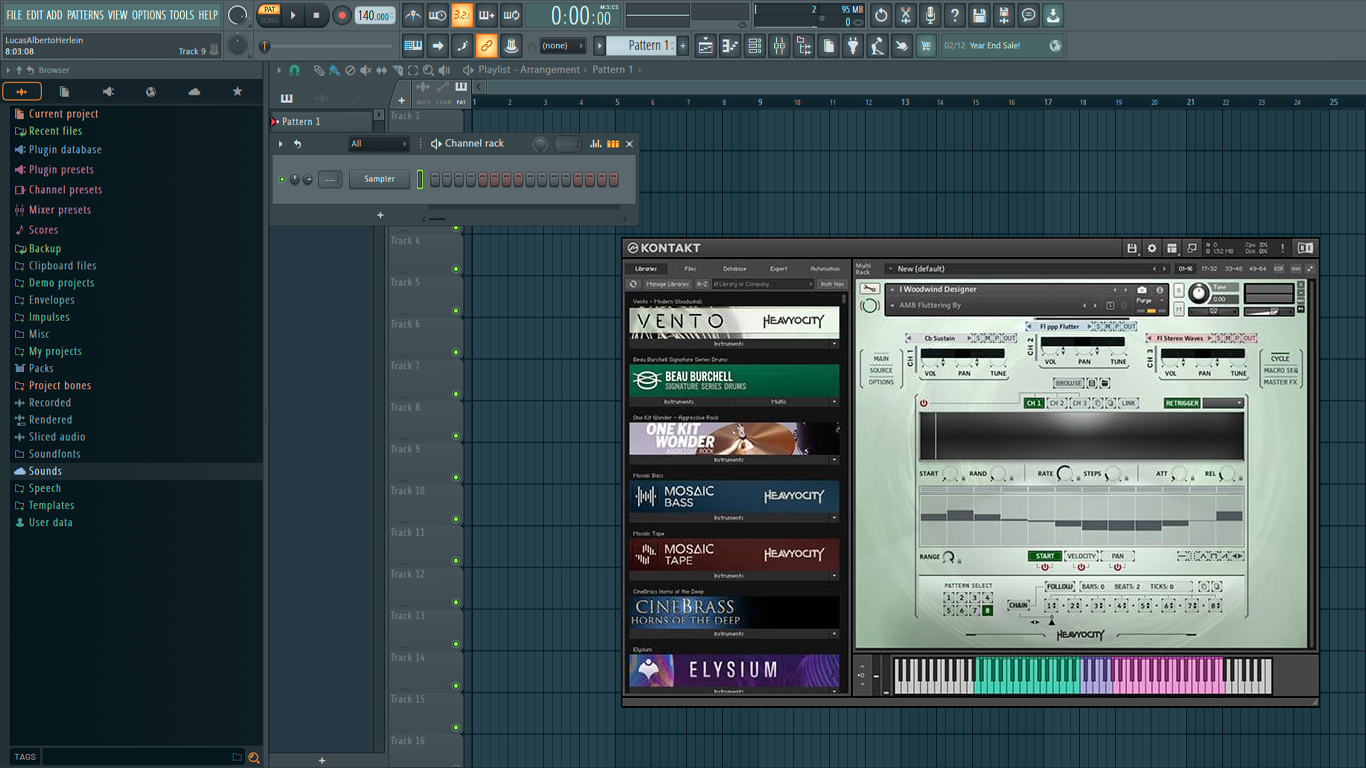The width and height of the screenshot is (1366, 768).
Task: Open the dropdown next to RETRIGGER
Action: (x=1224, y=403)
